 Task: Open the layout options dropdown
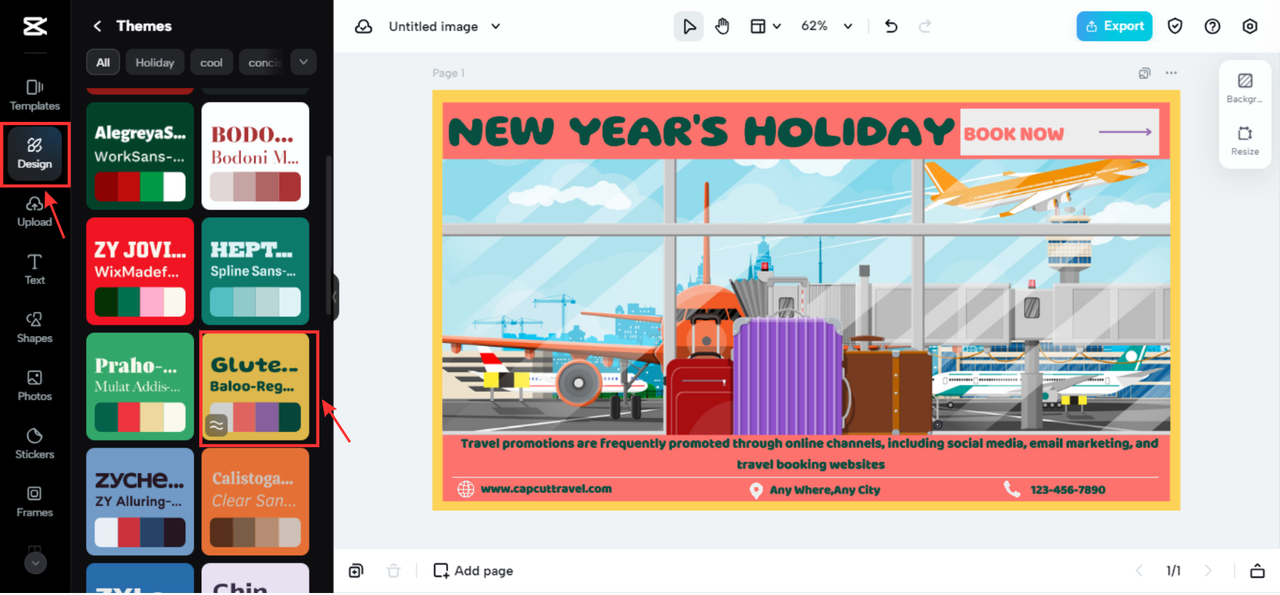coord(765,27)
